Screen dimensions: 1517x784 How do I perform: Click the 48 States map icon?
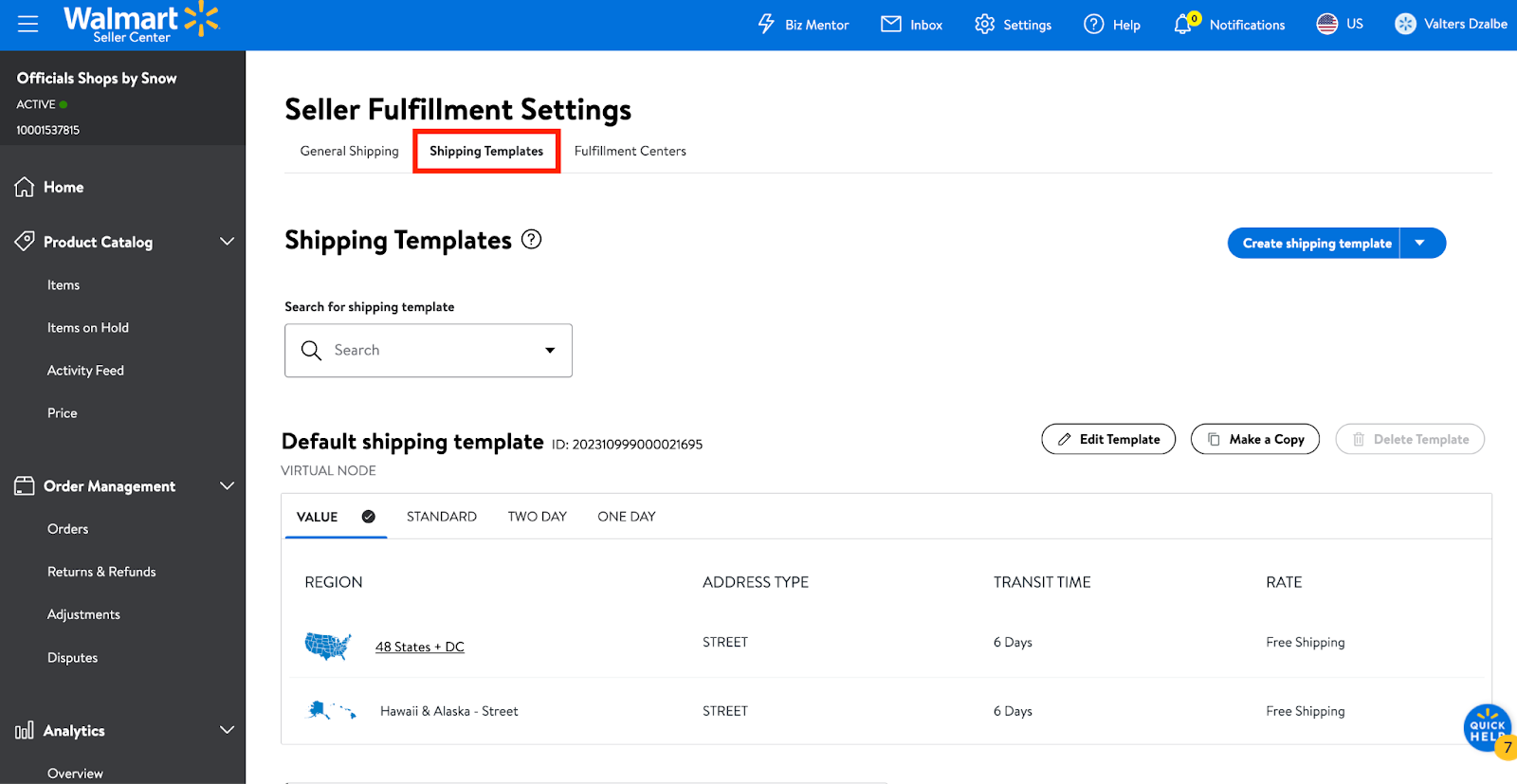(x=328, y=646)
